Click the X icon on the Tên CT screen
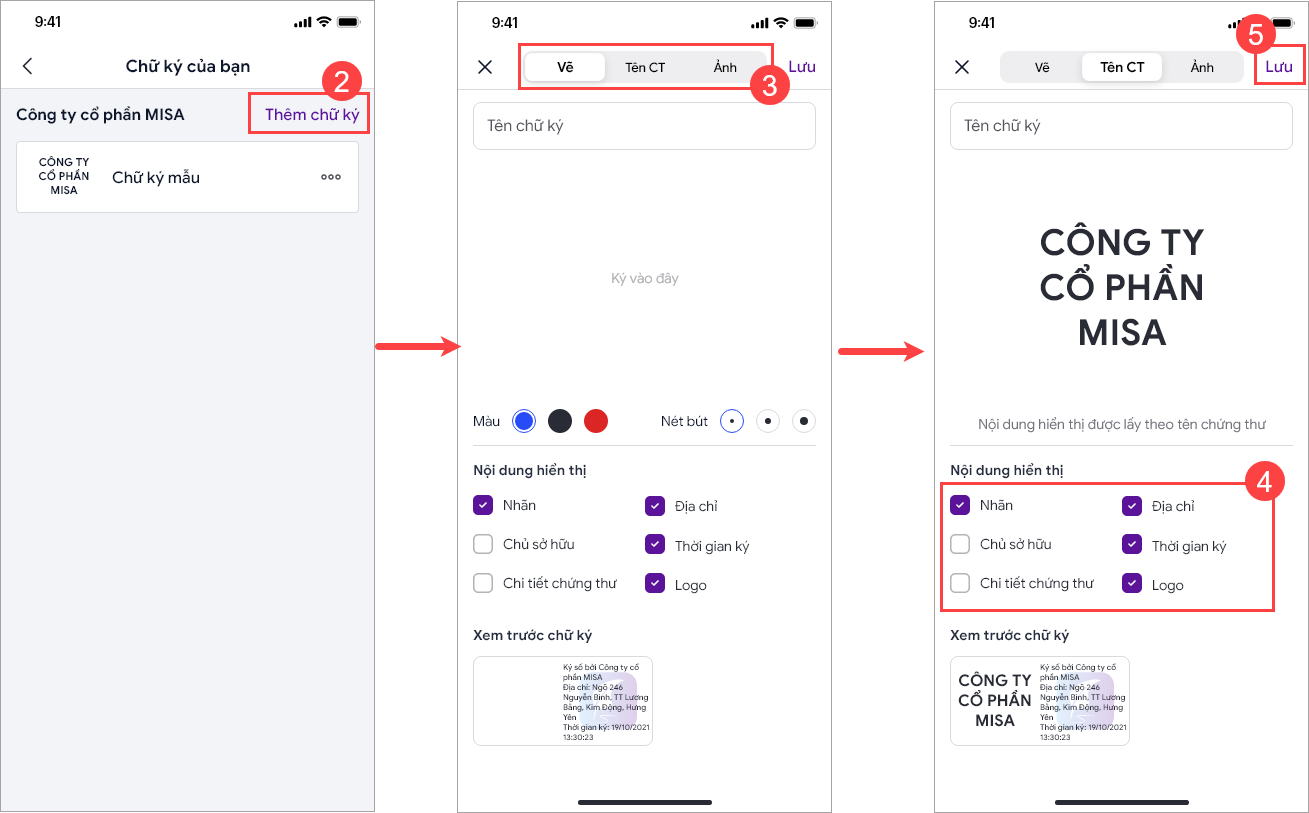 pos(962,67)
